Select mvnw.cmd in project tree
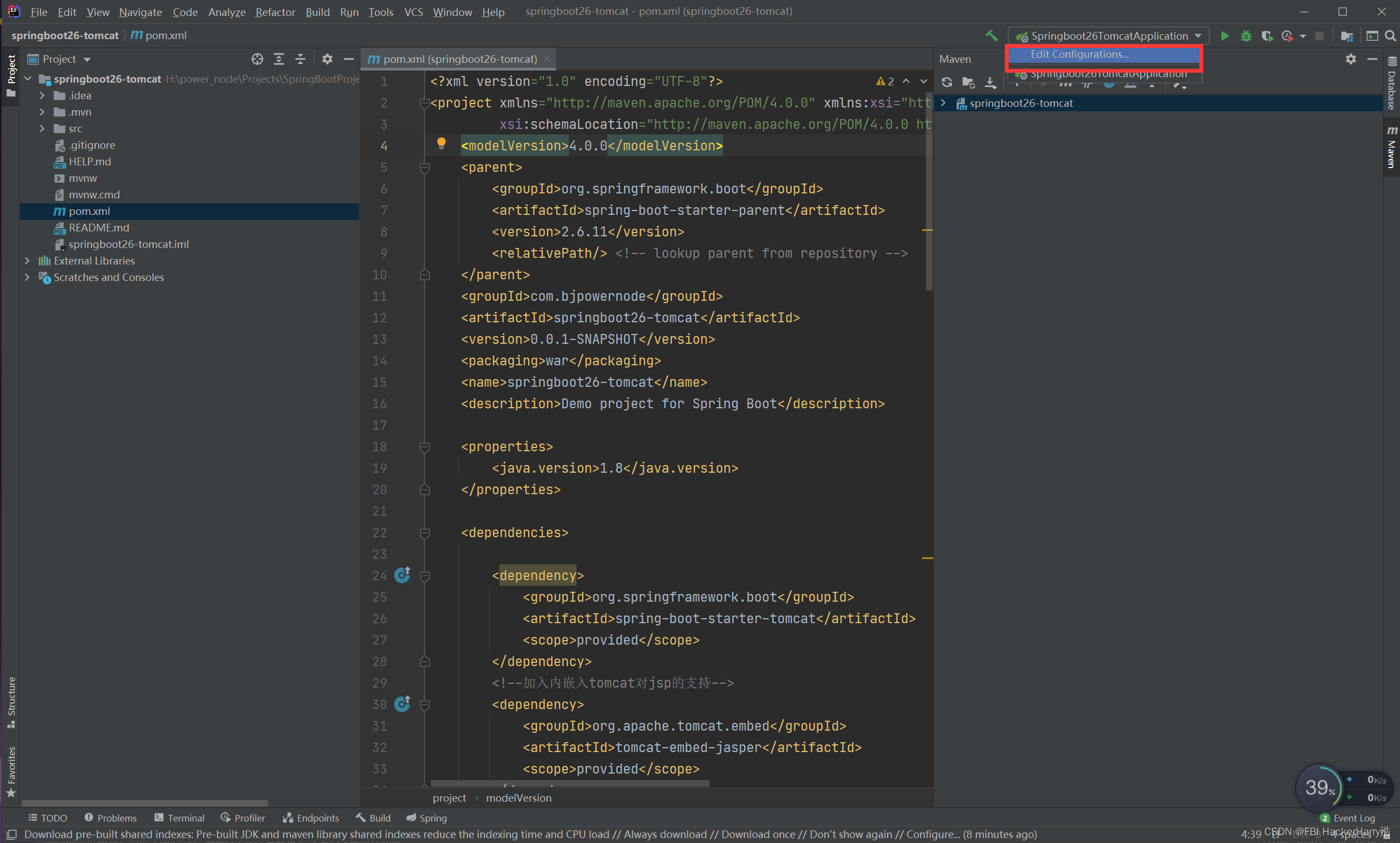Screen dimensions: 1400x843 (x=94, y=194)
